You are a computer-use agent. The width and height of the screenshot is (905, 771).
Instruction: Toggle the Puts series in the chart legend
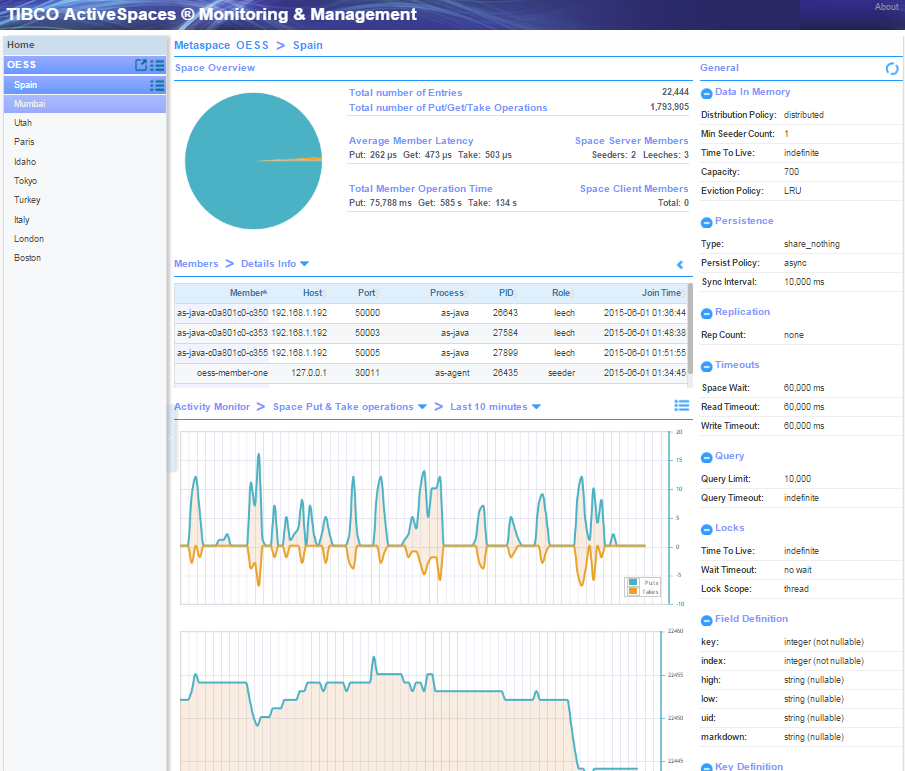click(x=652, y=582)
